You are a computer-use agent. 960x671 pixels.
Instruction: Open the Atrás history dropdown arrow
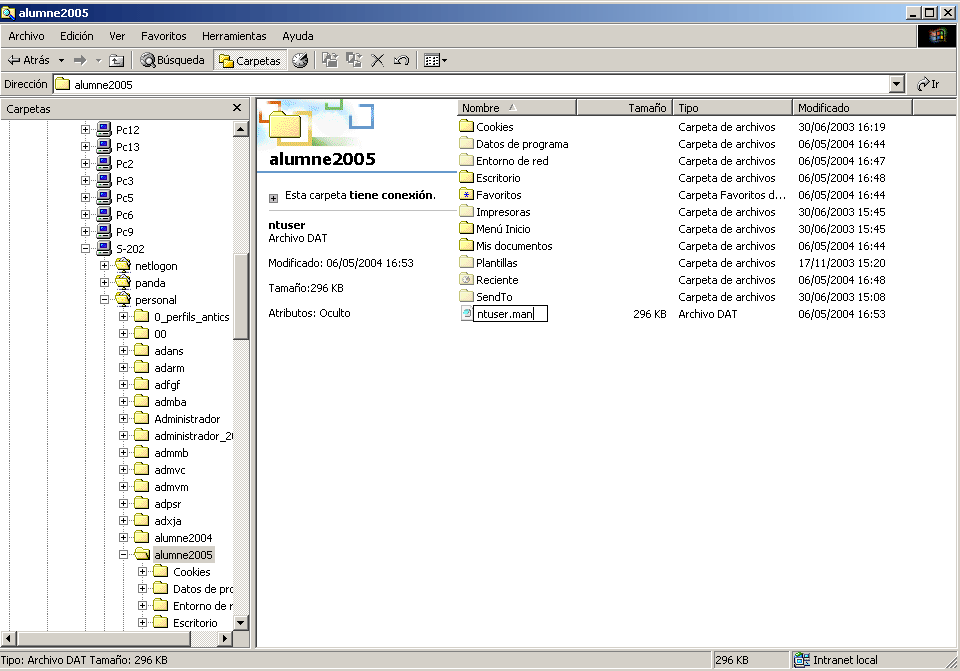pyautogui.click(x=61, y=60)
